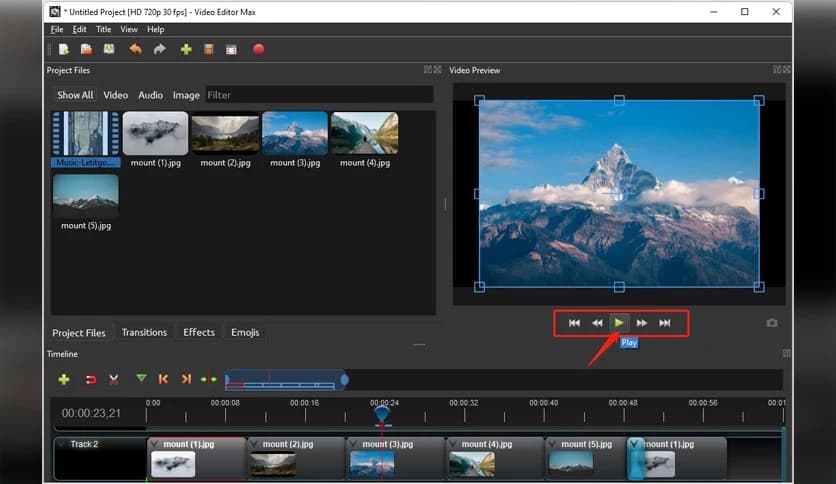Select mount (3).jpg in Project Files
The height and width of the screenshot is (484, 836).
click(295, 139)
